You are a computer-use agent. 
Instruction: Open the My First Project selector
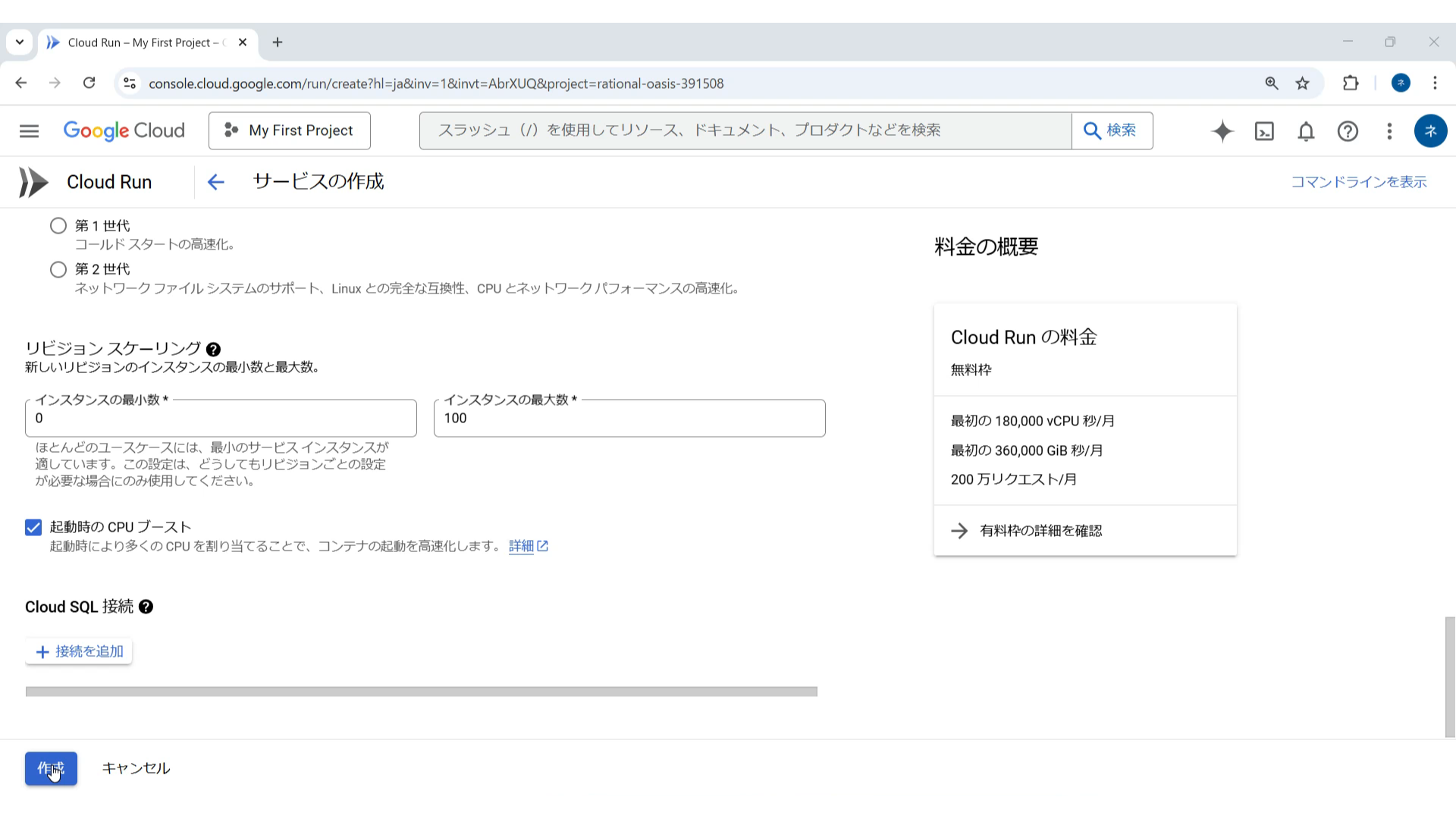pos(290,131)
